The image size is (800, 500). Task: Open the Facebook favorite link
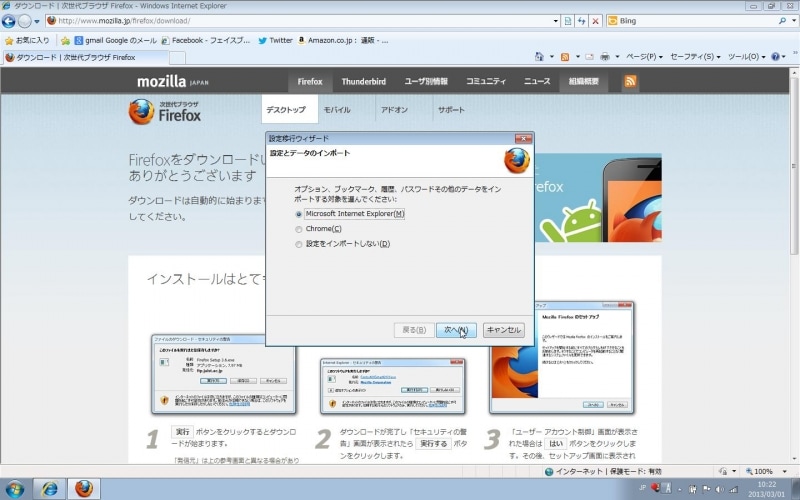point(206,40)
